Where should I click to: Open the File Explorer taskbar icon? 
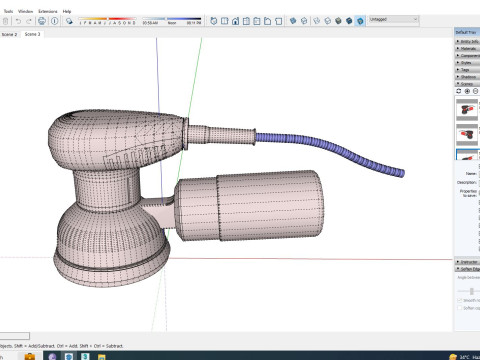pos(101,356)
